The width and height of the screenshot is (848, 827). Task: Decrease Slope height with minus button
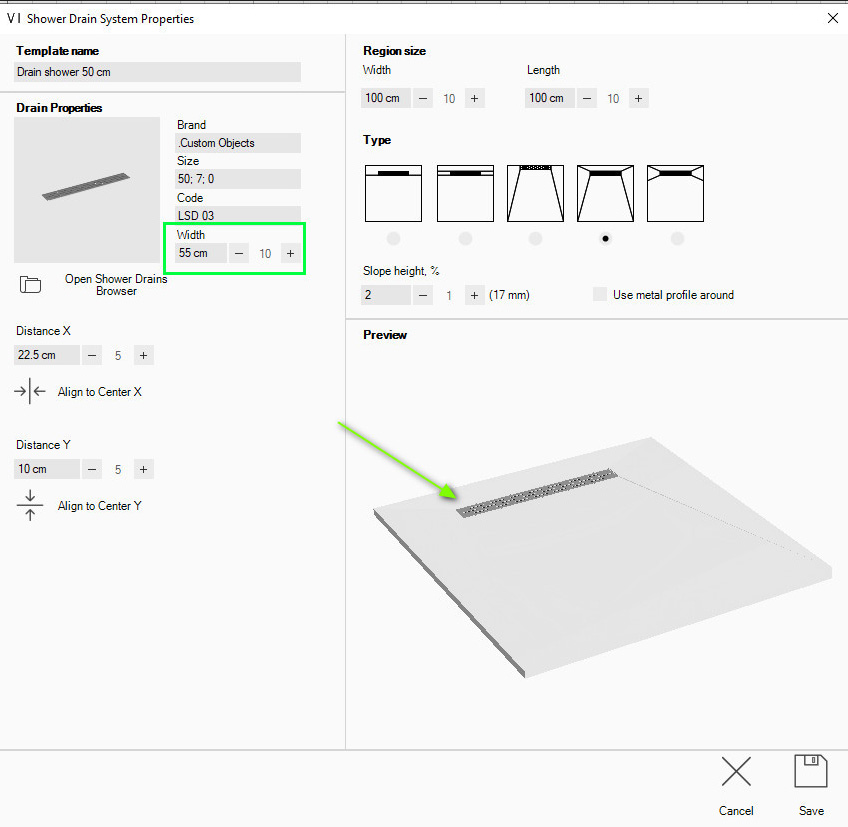[x=423, y=295]
